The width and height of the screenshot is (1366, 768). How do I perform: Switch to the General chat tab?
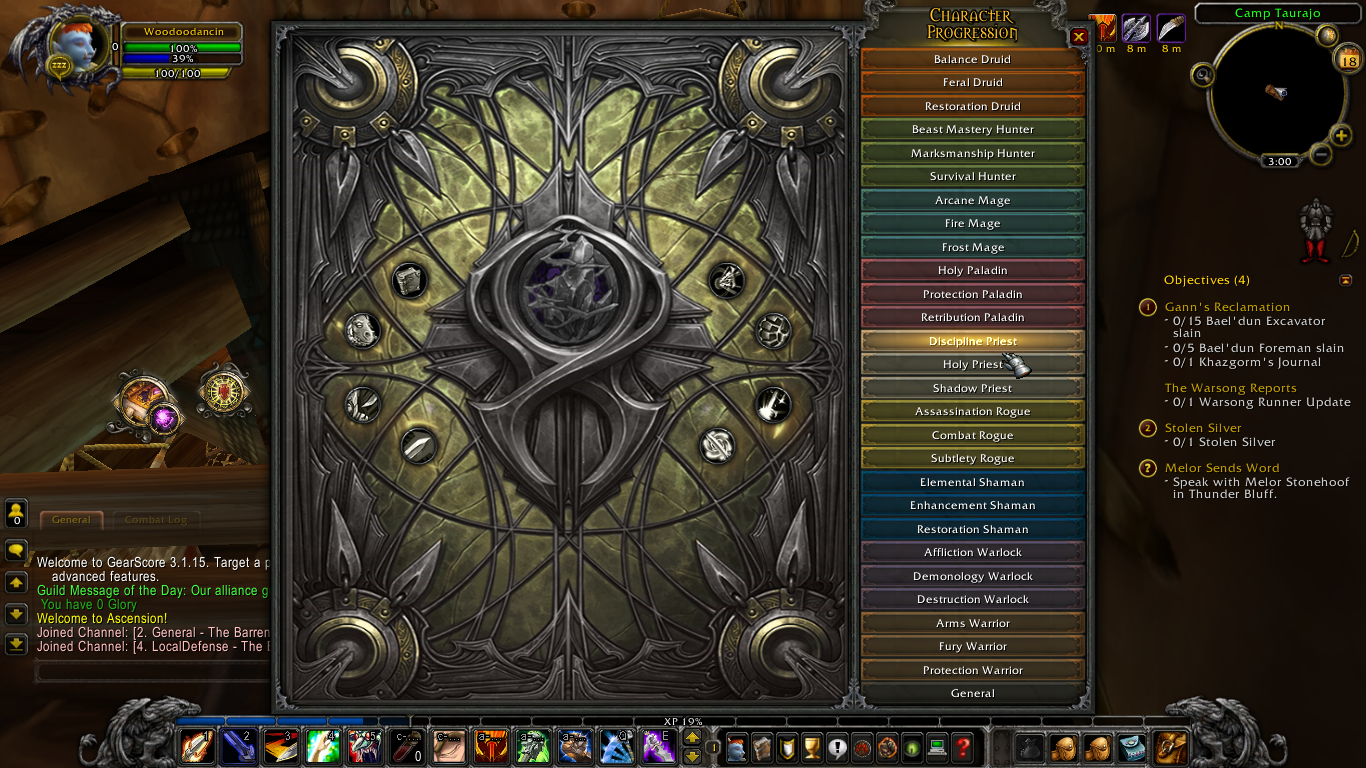pos(71,520)
